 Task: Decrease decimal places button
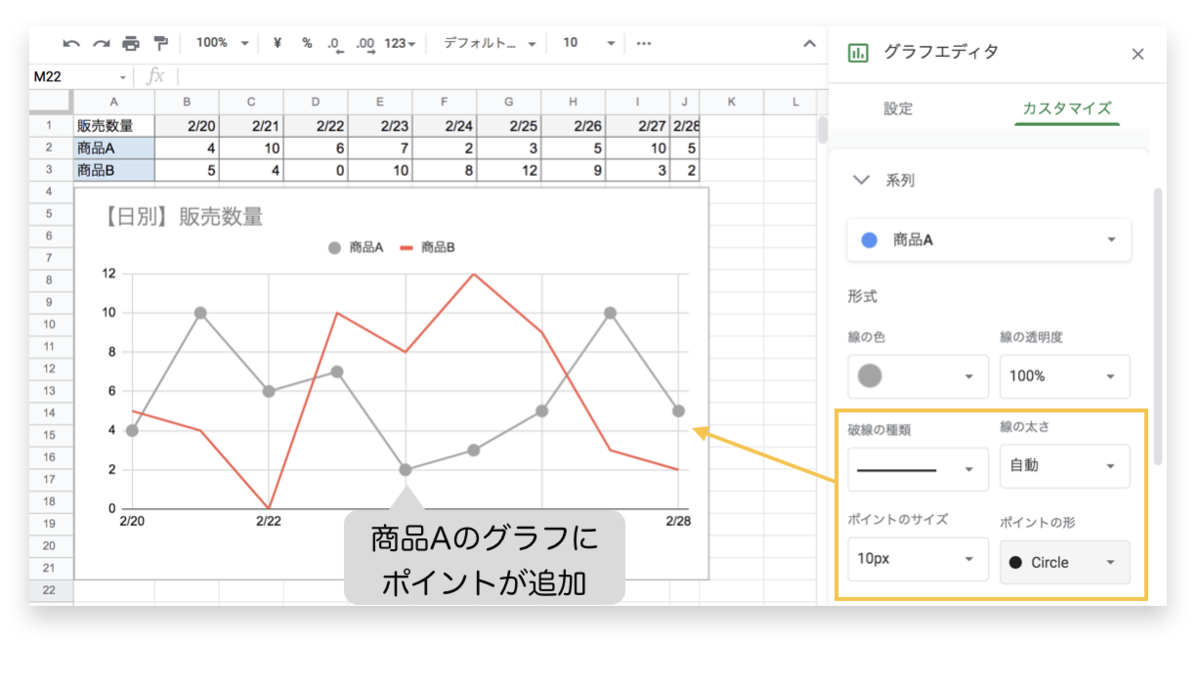click(335, 44)
